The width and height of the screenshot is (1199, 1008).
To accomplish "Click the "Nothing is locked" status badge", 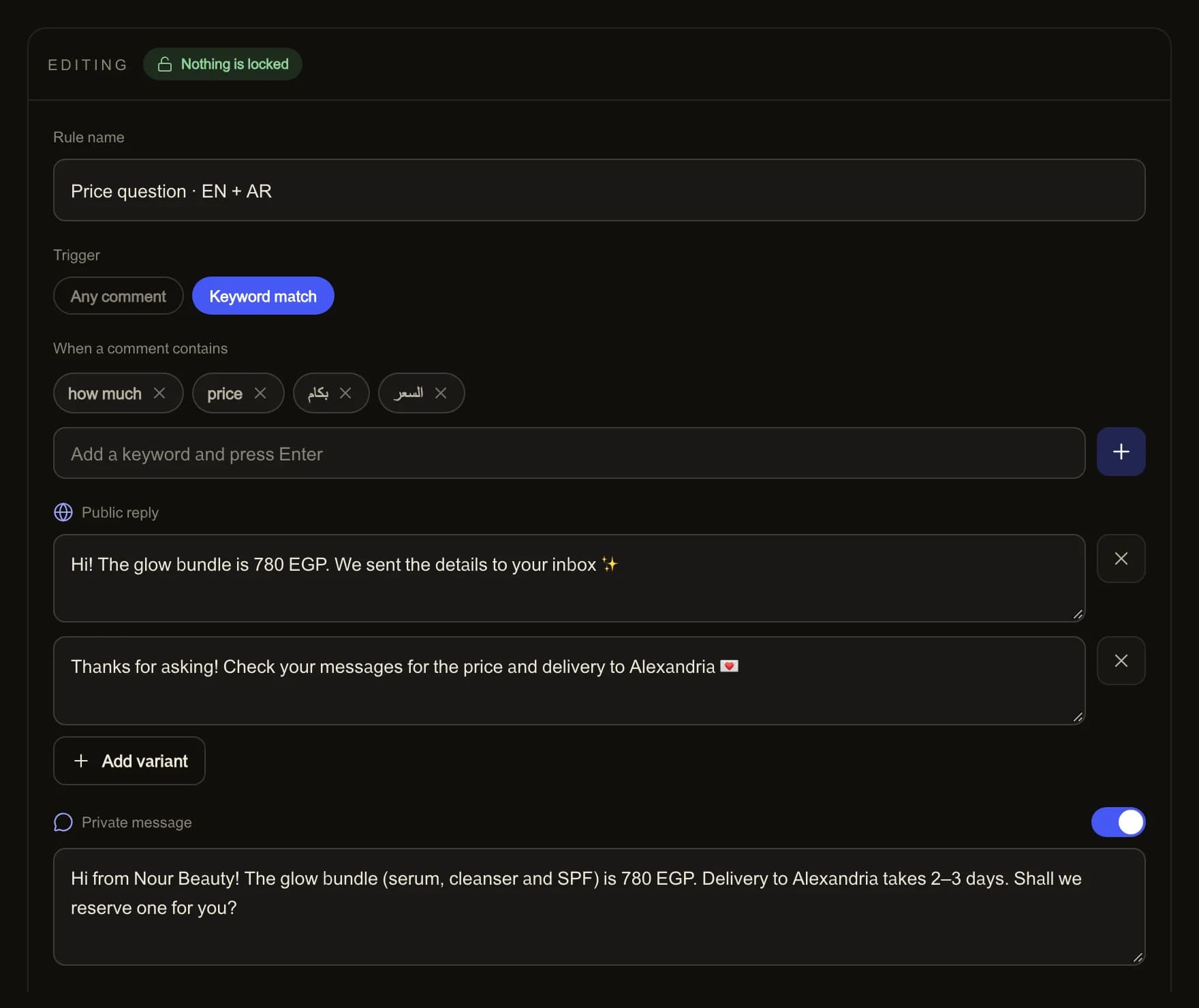I will [x=223, y=64].
